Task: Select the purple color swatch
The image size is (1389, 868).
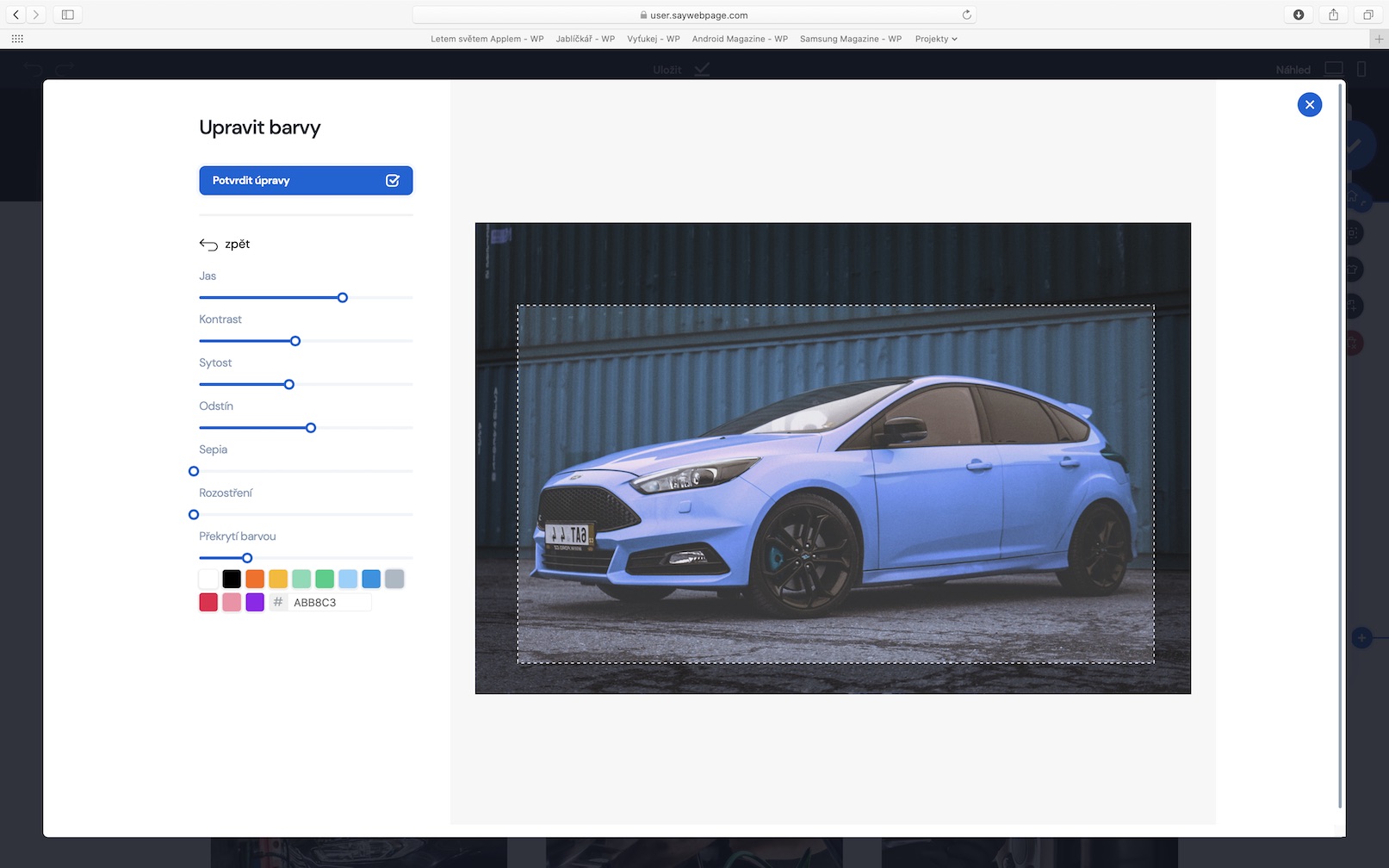Action: 255,602
